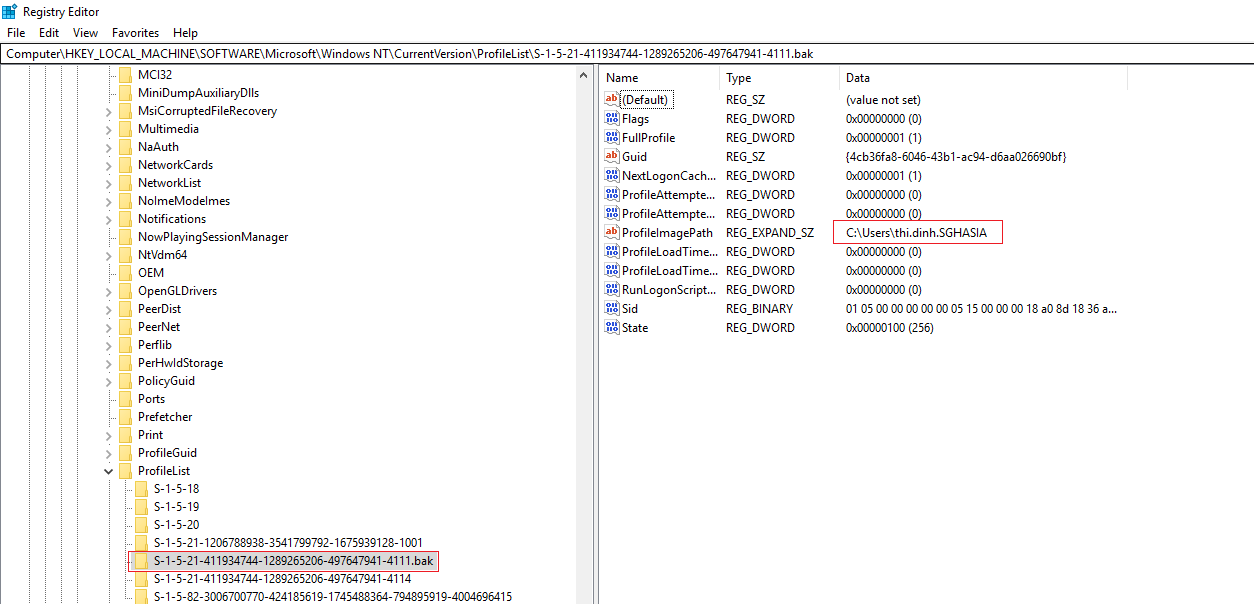Open the Help menu
The width and height of the screenshot is (1254, 604).
pos(186,33)
